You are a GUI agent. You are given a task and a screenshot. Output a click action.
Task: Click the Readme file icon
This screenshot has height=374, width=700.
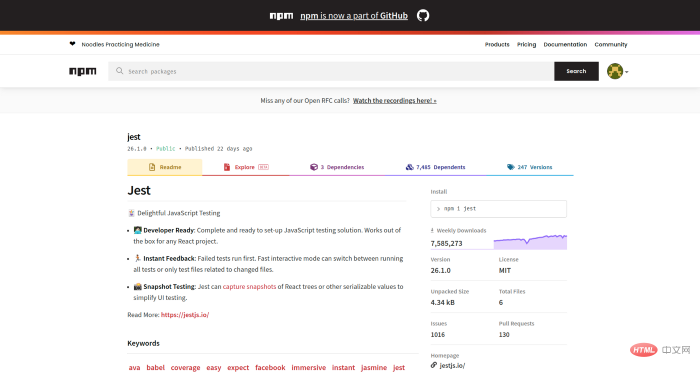pyautogui.click(x=152, y=167)
